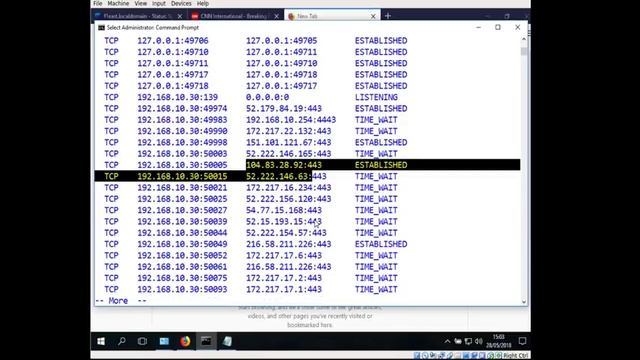Maximize the Command Prompt window
The height and width of the screenshot is (360, 640).
coord(498,27)
